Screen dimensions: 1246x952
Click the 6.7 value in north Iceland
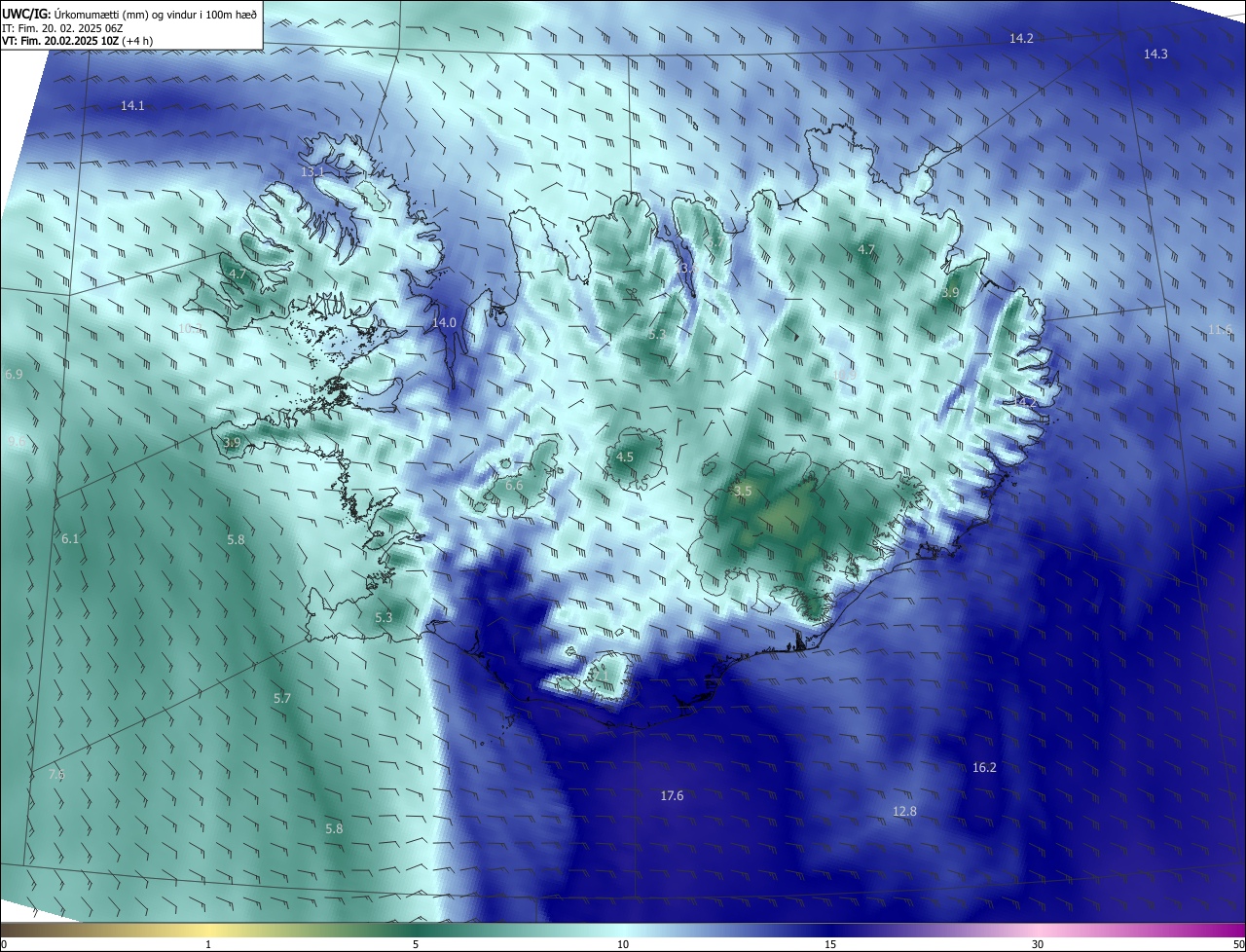[x=715, y=241]
